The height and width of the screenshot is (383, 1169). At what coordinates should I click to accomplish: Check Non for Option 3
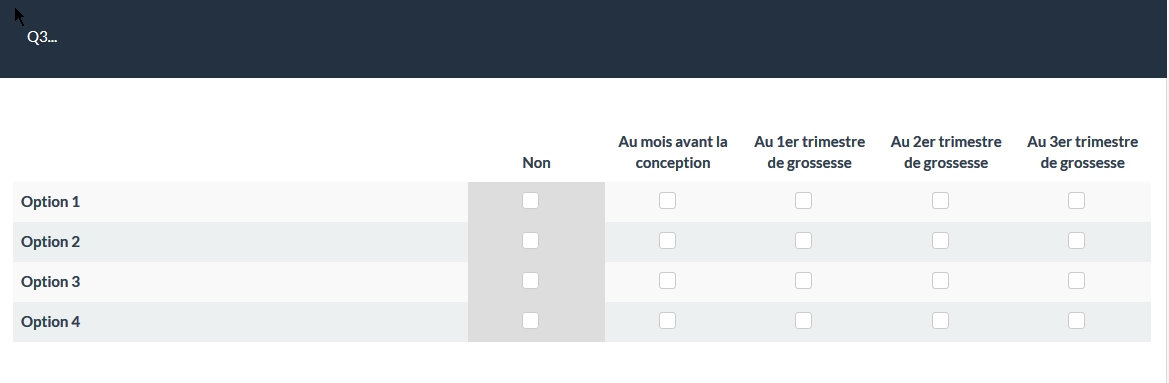tap(530, 280)
